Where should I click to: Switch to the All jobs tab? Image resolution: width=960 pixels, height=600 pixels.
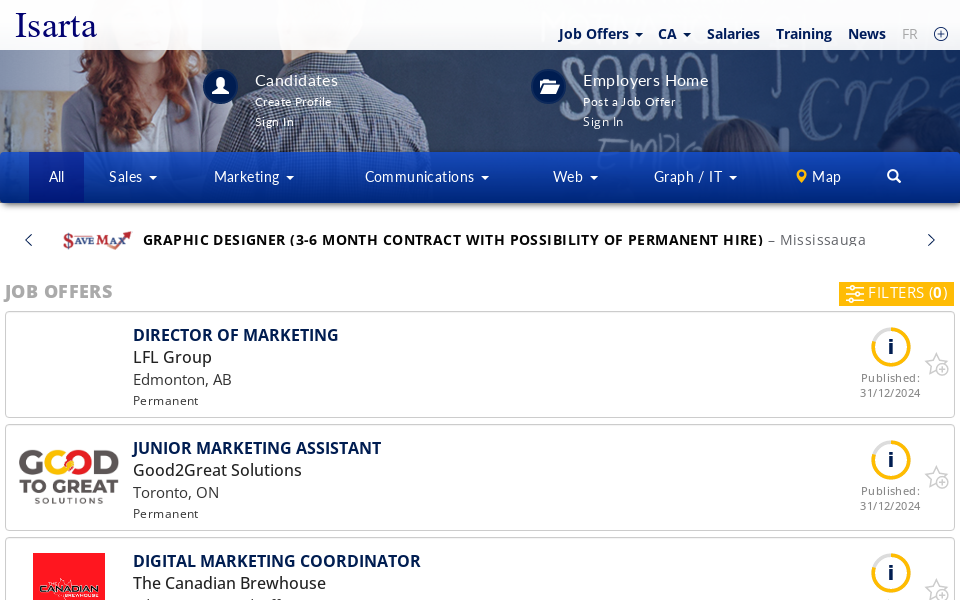56,176
